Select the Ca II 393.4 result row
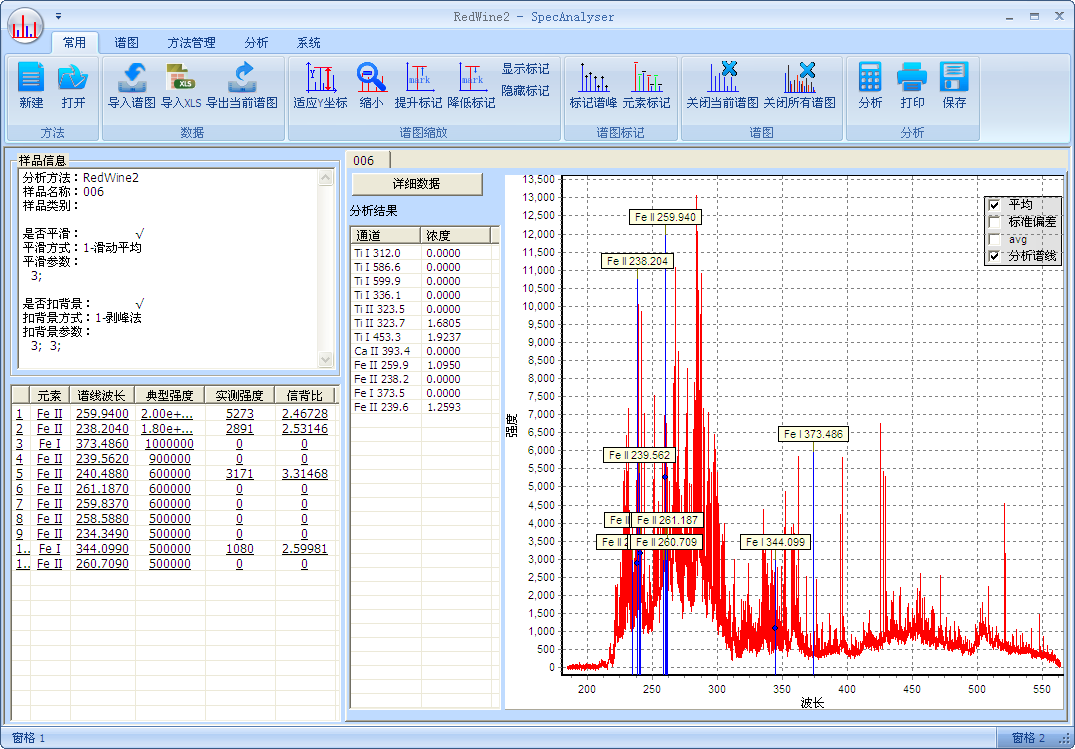Image resolution: width=1075 pixels, height=749 pixels. [422, 351]
